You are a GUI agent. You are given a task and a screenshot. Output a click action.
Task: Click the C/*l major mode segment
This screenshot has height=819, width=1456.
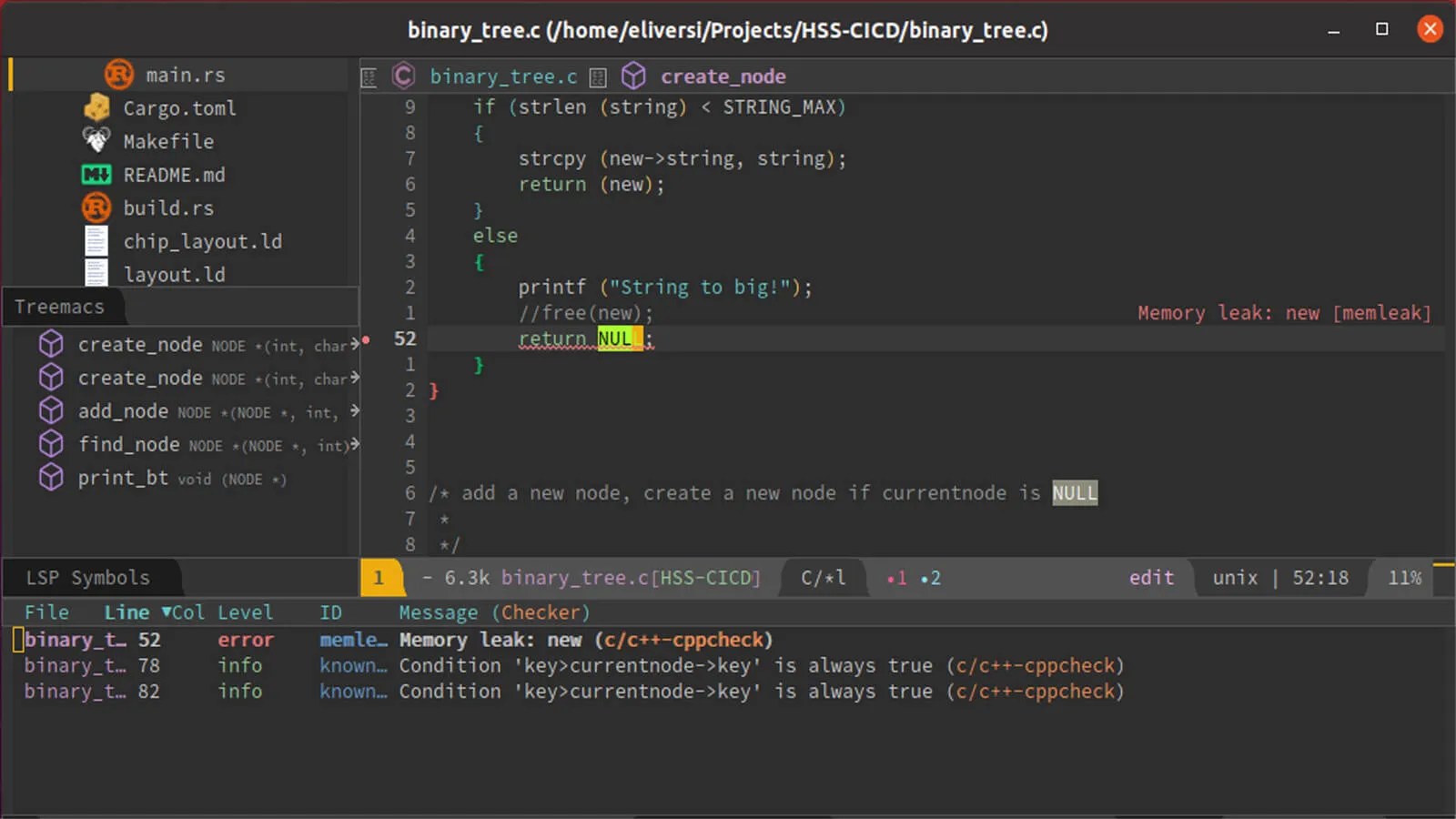pyautogui.click(x=822, y=577)
